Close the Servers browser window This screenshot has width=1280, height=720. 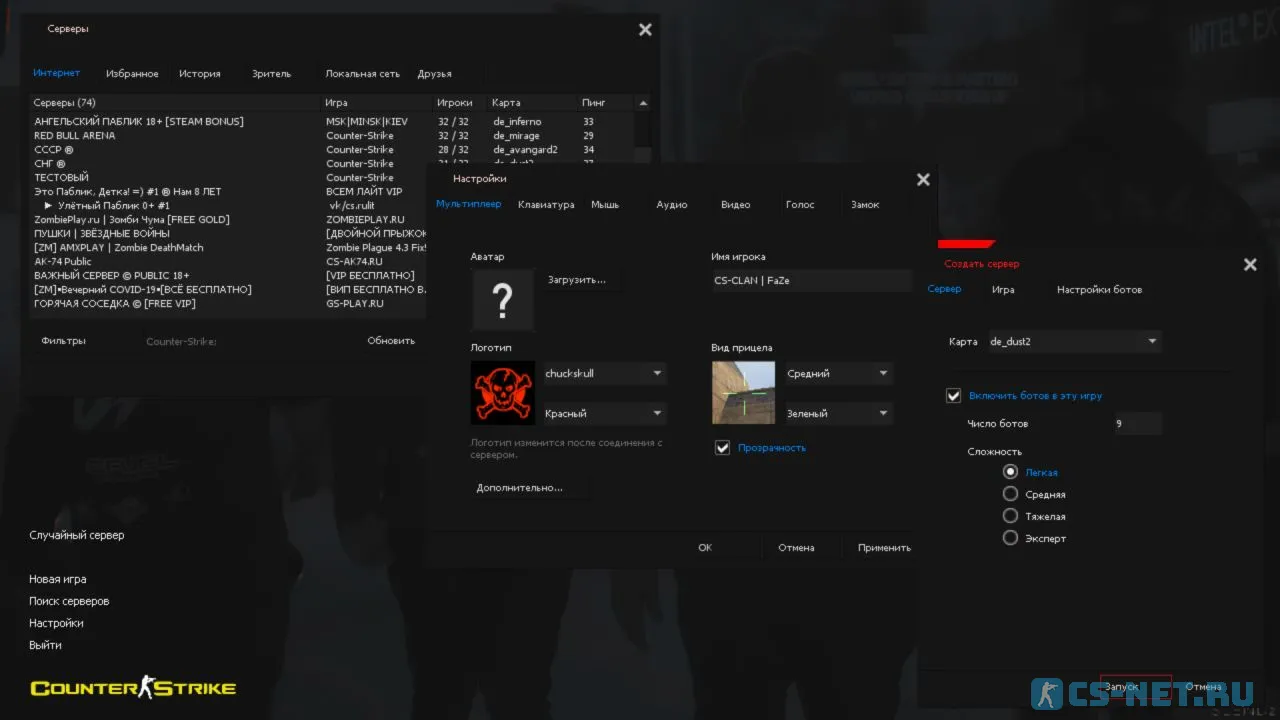pyautogui.click(x=645, y=30)
